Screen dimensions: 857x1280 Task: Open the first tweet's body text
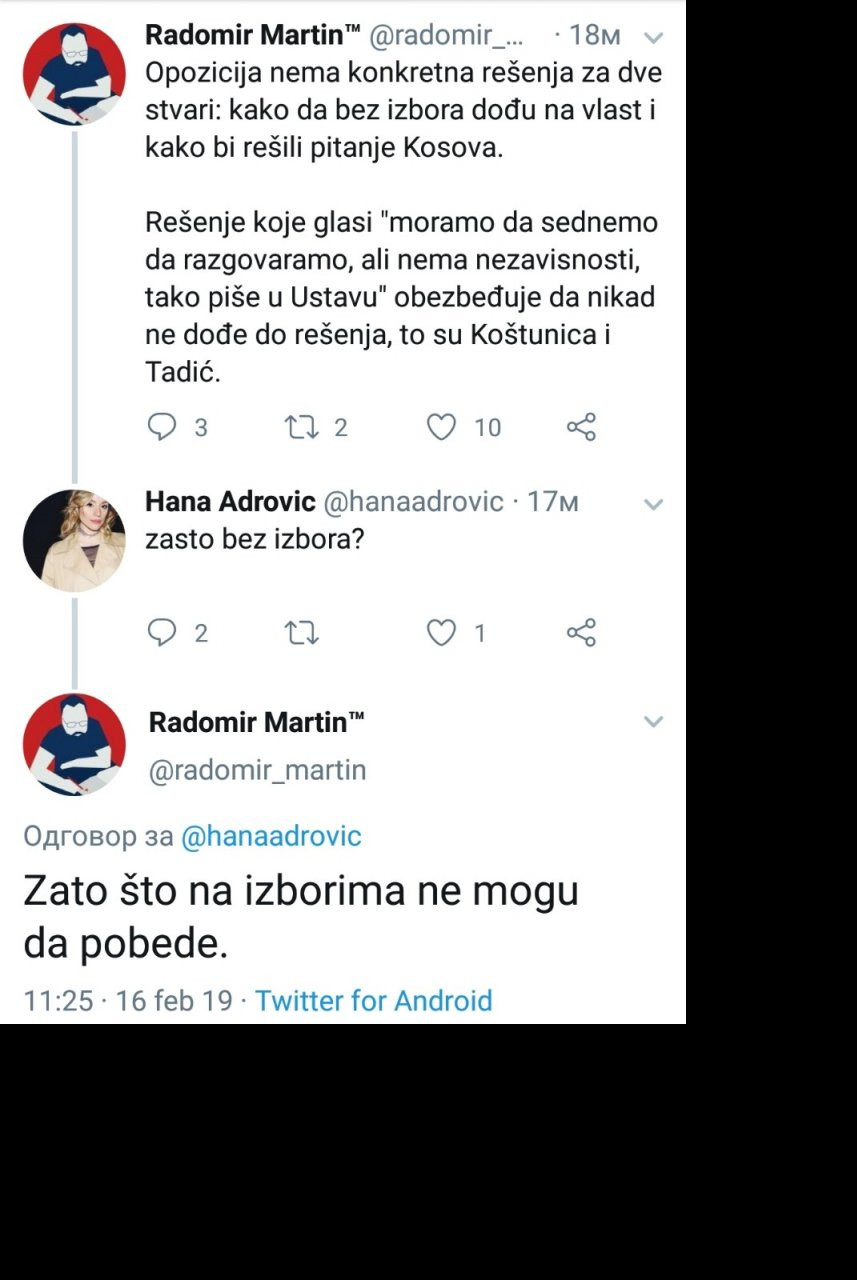pyautogui.click(x=400, y=222)
